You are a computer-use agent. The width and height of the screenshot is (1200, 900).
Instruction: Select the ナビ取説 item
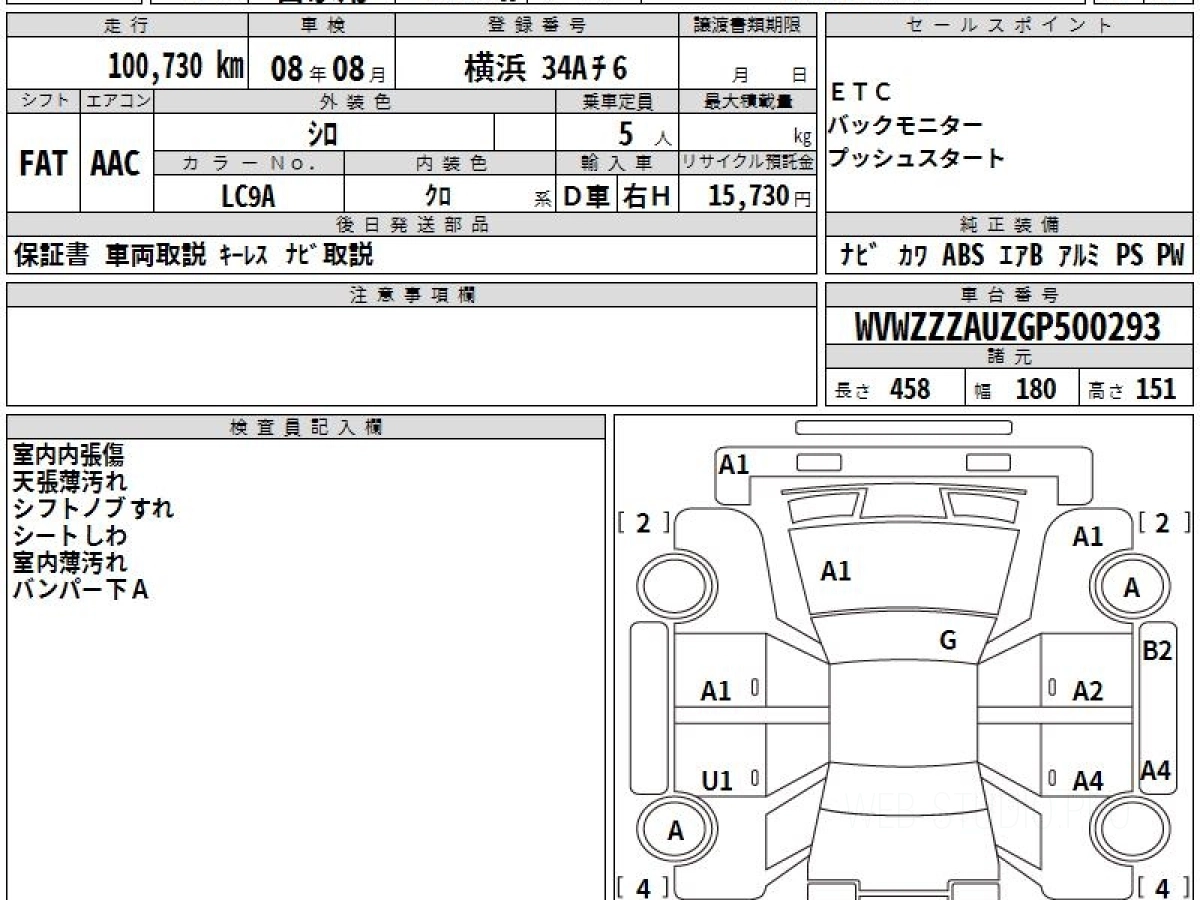tap(329, 255)
